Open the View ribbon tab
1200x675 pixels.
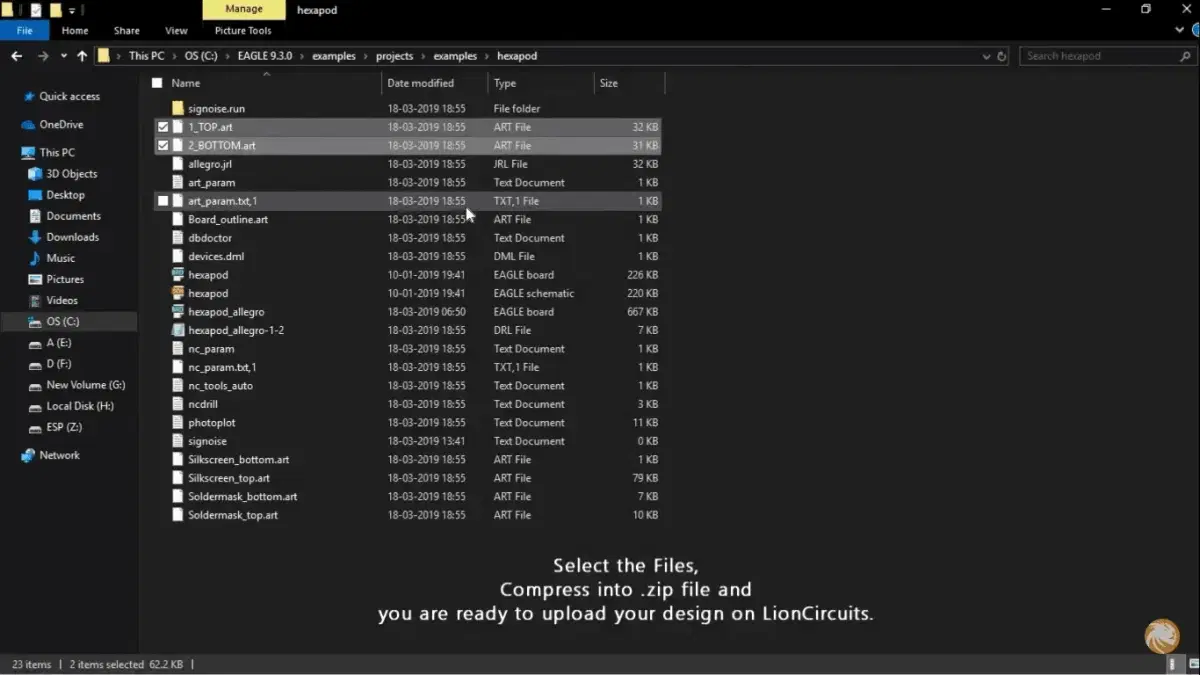176,31
